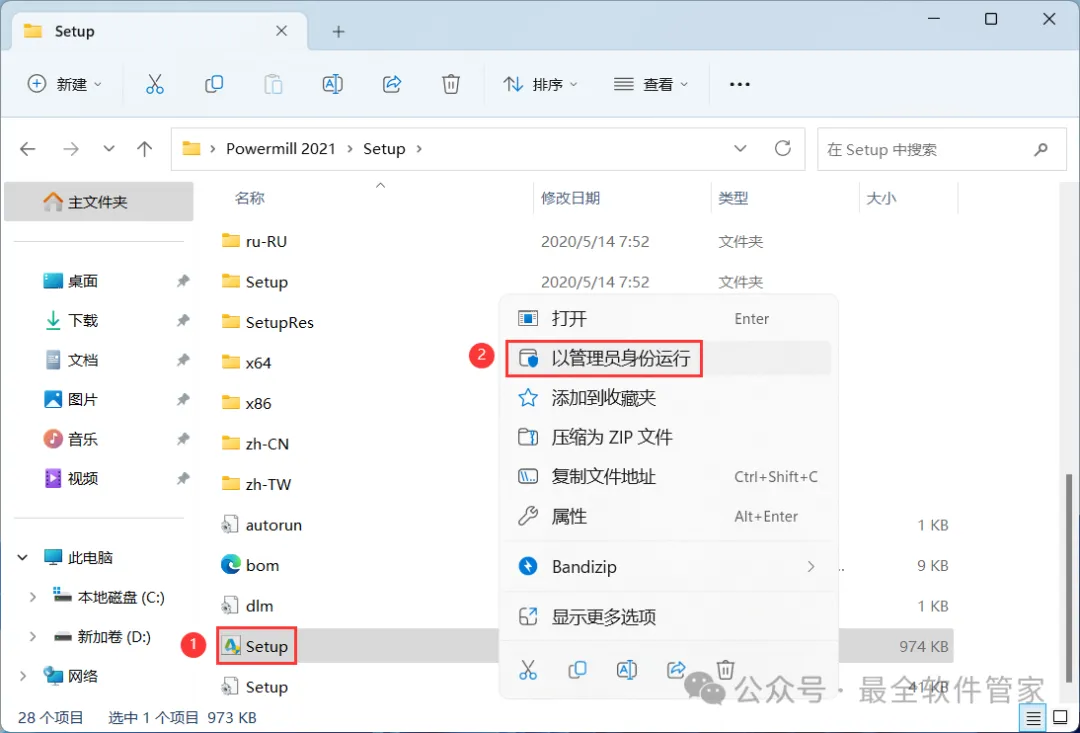Sort by 类型 column header
Screen dimensions: 1080x733
coord(733,198)
